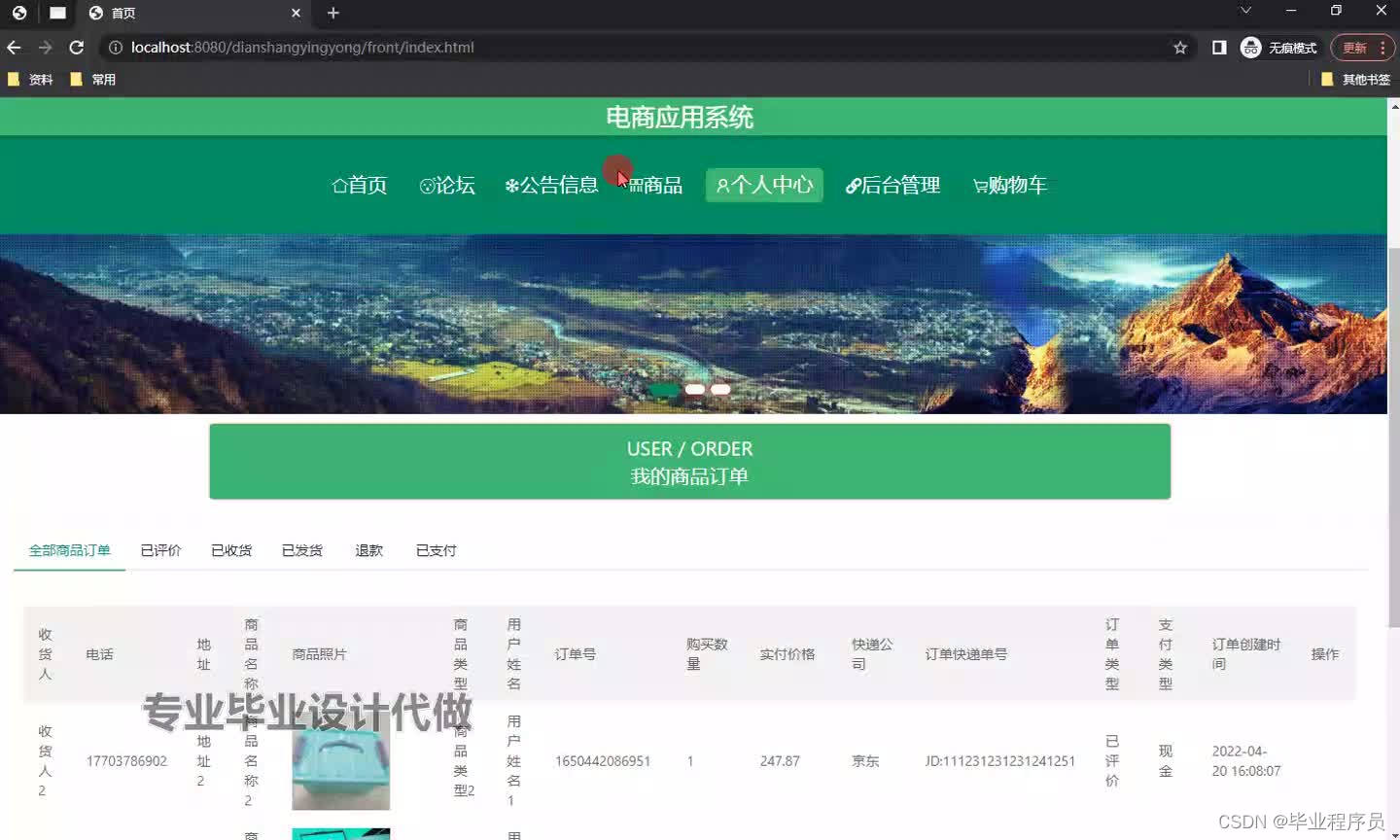Viewport: 1400px width, 840px height.
Task: Select the first green carousel indicator
Action: pyautogui.click(x=663, y=389)
